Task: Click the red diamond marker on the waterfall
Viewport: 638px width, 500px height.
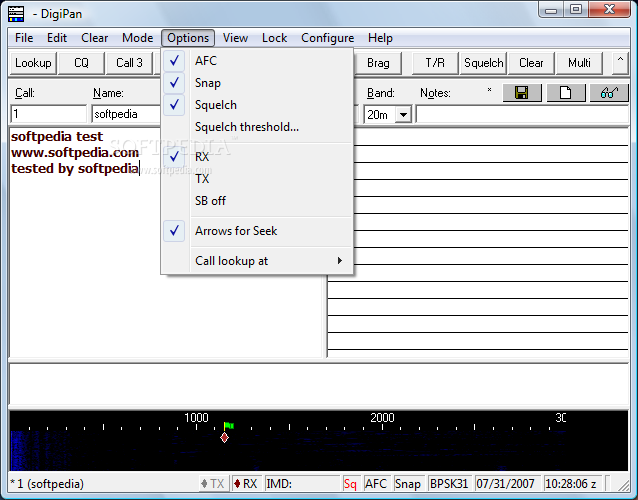Action: [225, 438]
